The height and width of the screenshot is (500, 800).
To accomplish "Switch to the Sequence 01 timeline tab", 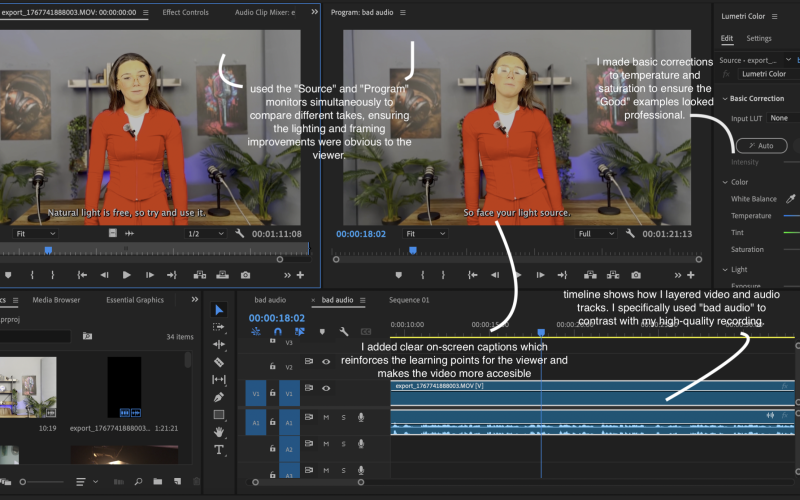I will click(408, 300).
